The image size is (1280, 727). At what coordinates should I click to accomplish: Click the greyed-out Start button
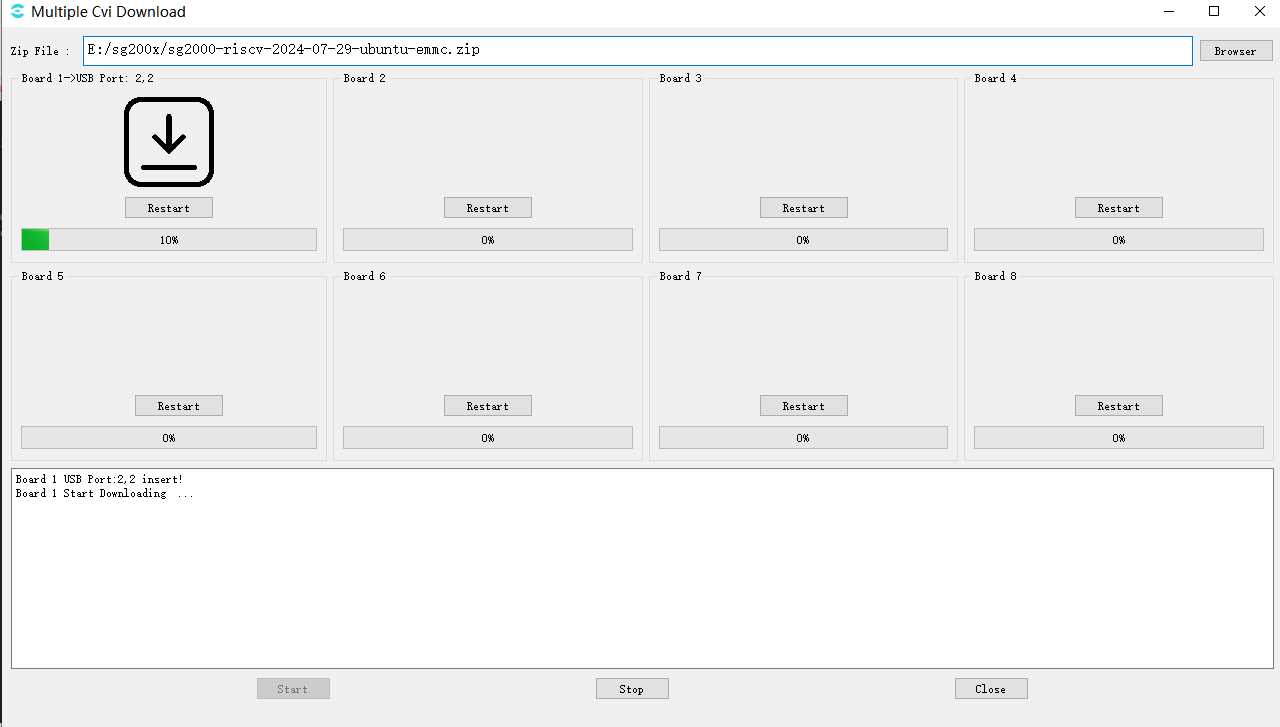(x=293, y=689)
